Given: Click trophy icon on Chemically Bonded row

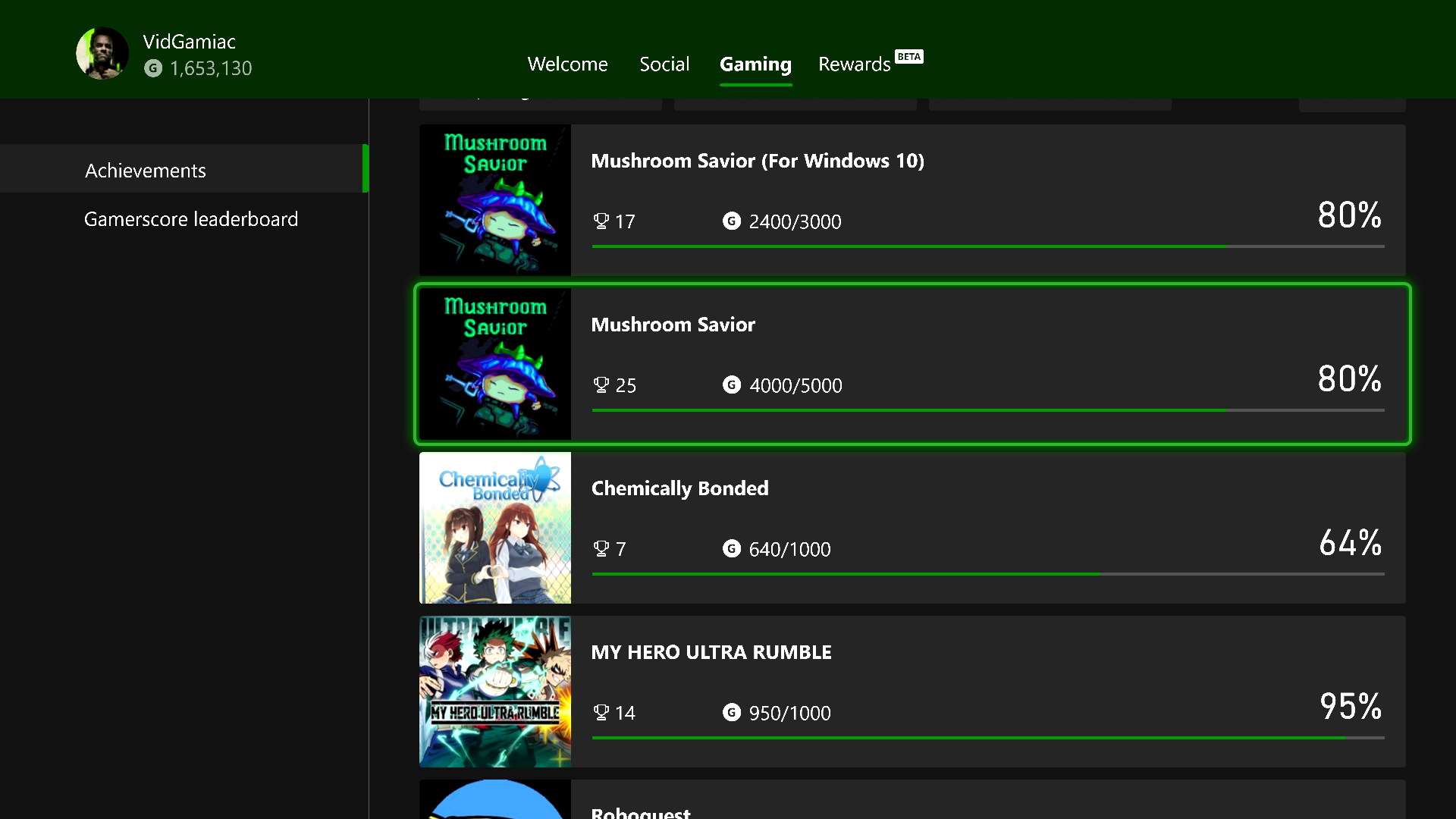Looking at the screenshot, I should click(x=601, y=549).
